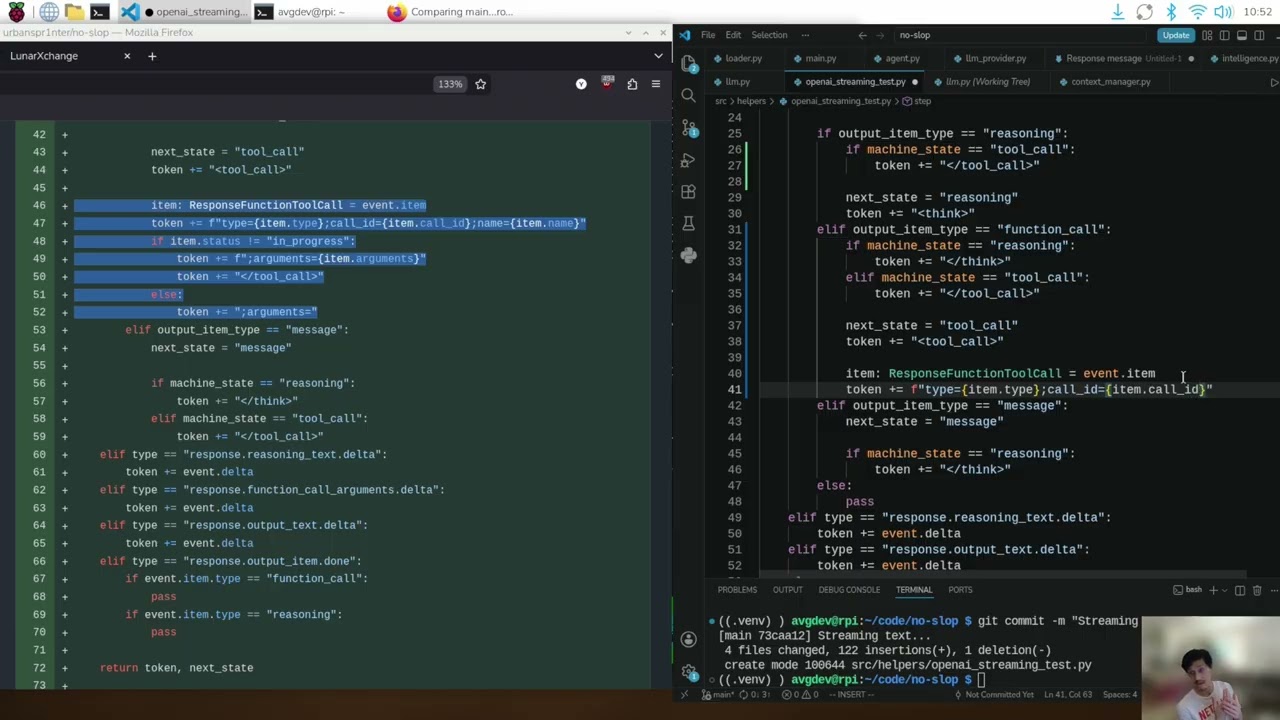Open the PORTS panel tab
The height and width of the screenshot is (720, 1280).
point(960,590)
